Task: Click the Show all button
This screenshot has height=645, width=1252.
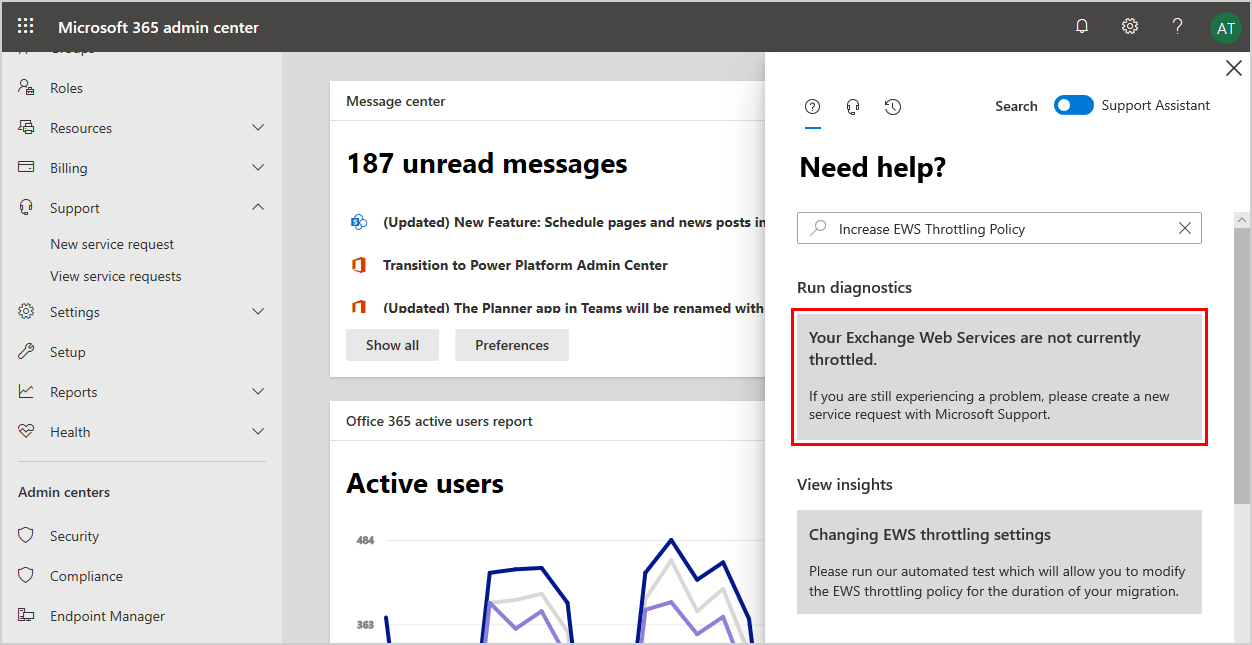Action: point(392,345)
